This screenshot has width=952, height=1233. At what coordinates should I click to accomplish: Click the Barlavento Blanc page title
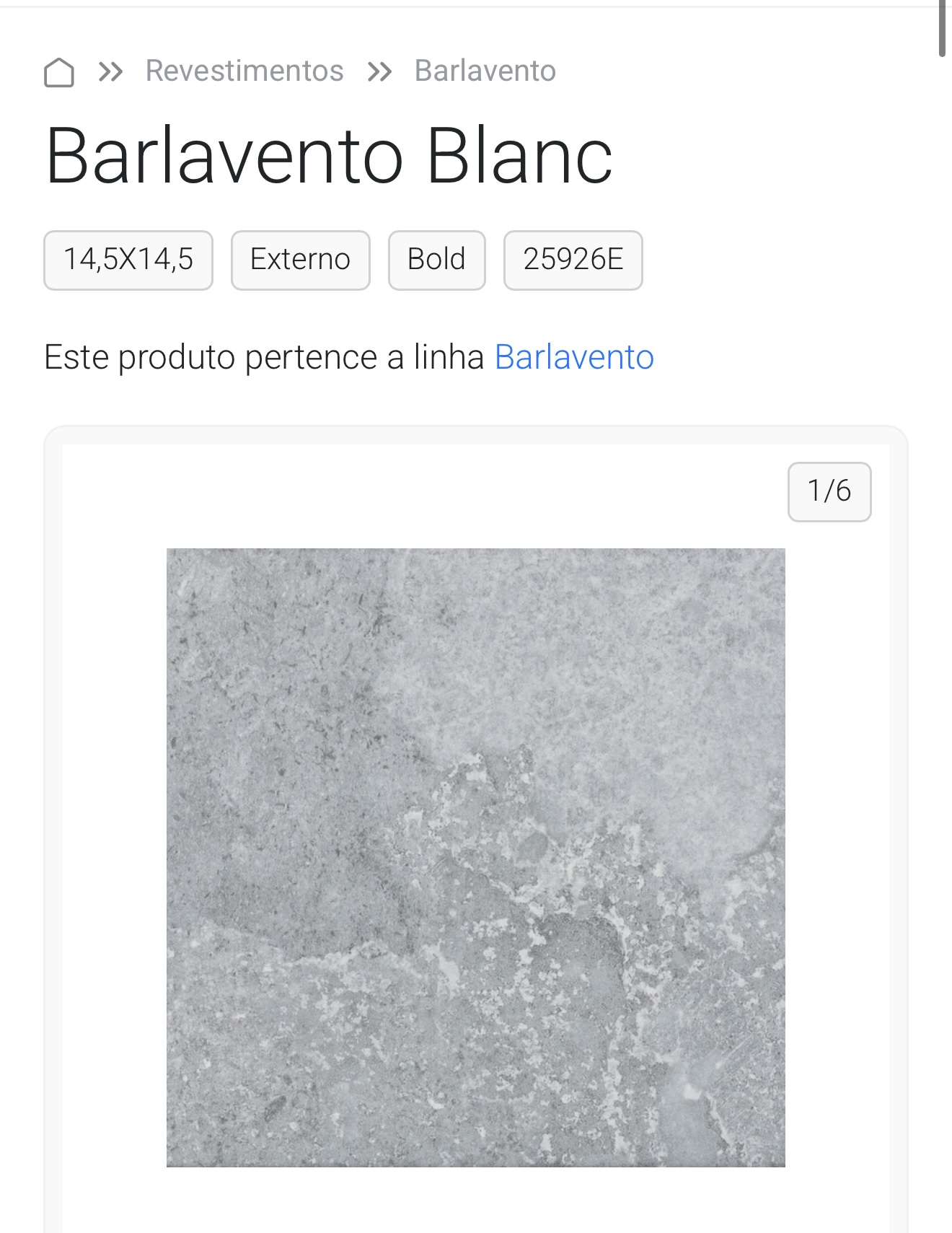(329, 156)
